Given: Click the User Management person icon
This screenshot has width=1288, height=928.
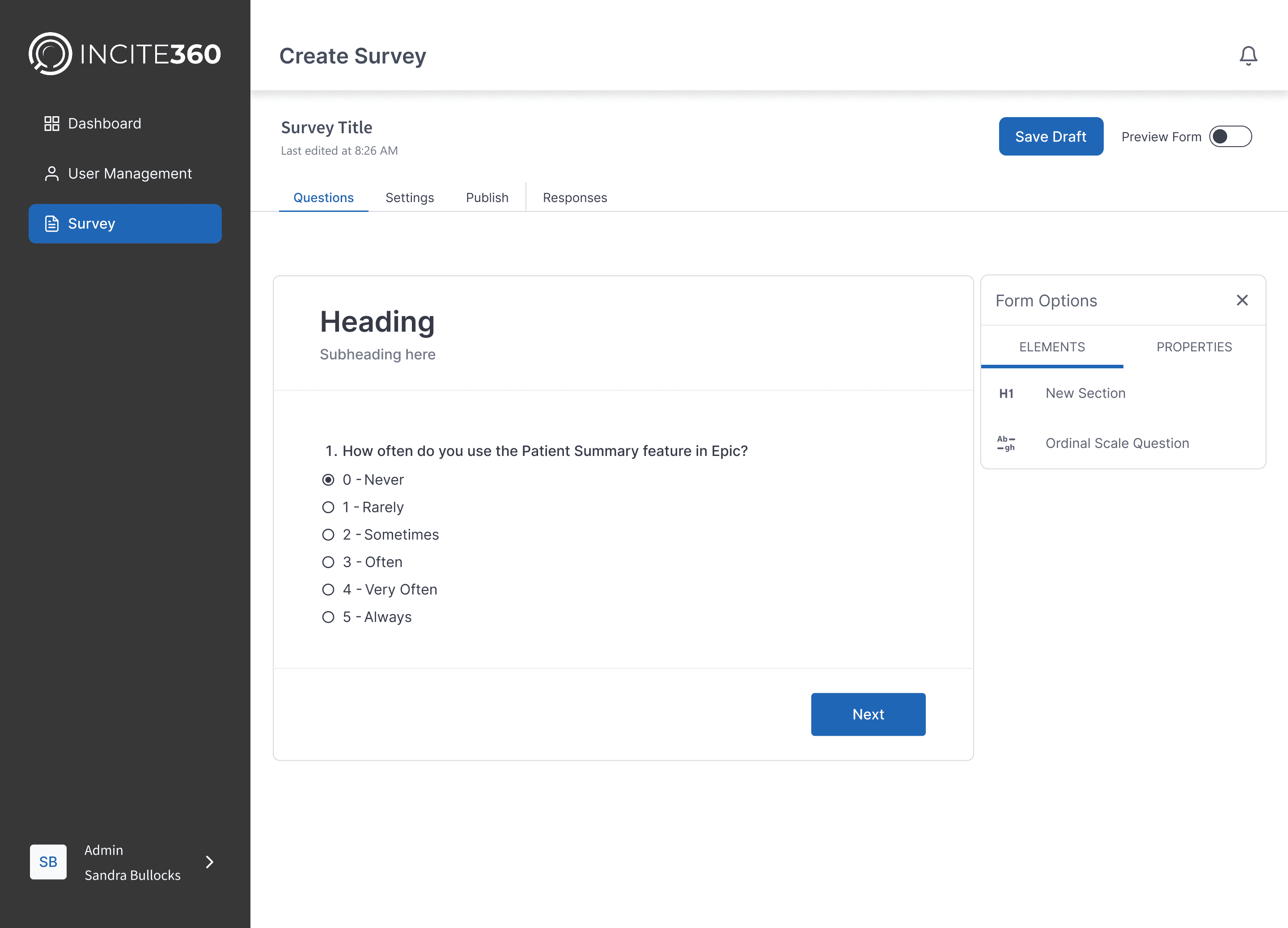Looking at the screenshot, I should point(52,174).
